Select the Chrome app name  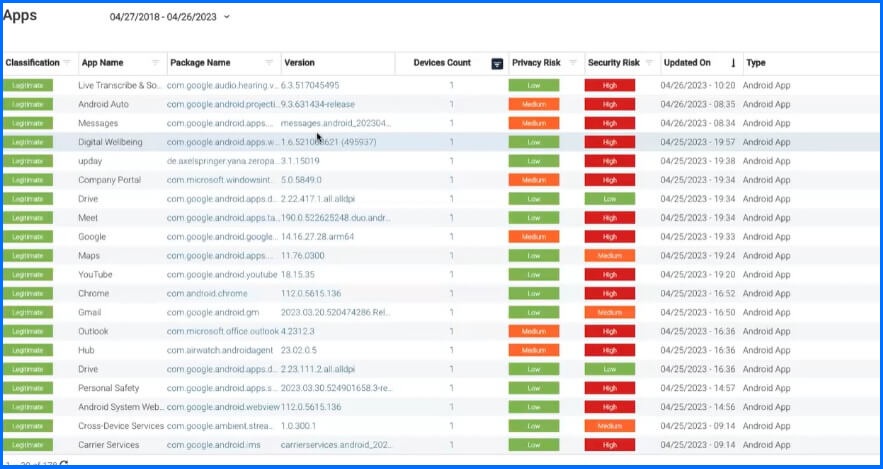click(93, 293)
